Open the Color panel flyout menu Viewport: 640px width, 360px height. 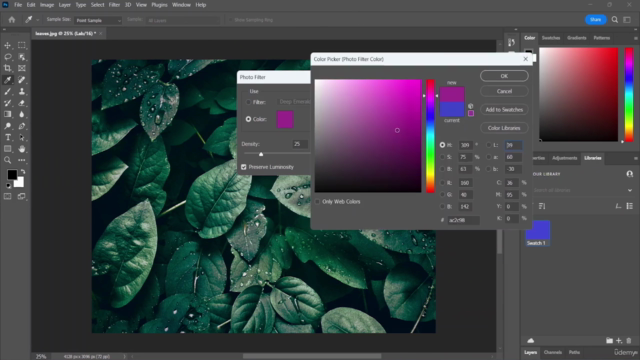click(636, 38)
